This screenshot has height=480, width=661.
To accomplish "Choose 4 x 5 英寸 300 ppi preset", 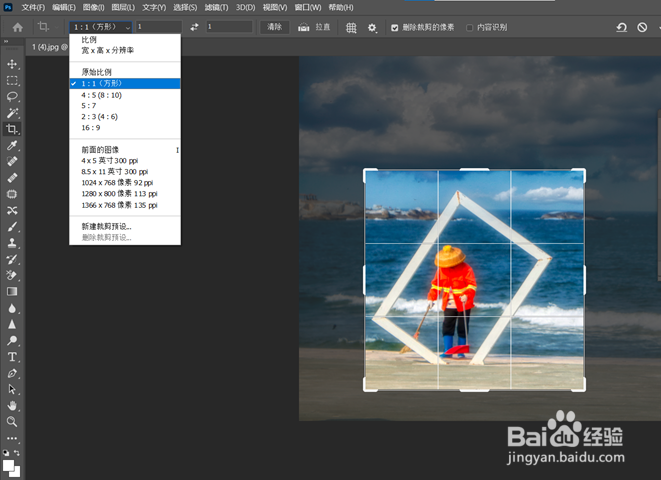I will tap(125, 161).
